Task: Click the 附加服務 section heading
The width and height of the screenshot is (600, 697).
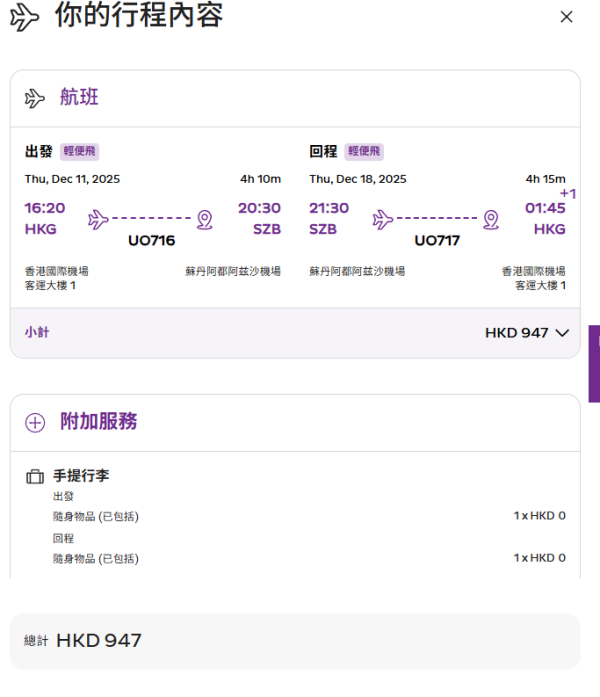Action: click(99, 421)
